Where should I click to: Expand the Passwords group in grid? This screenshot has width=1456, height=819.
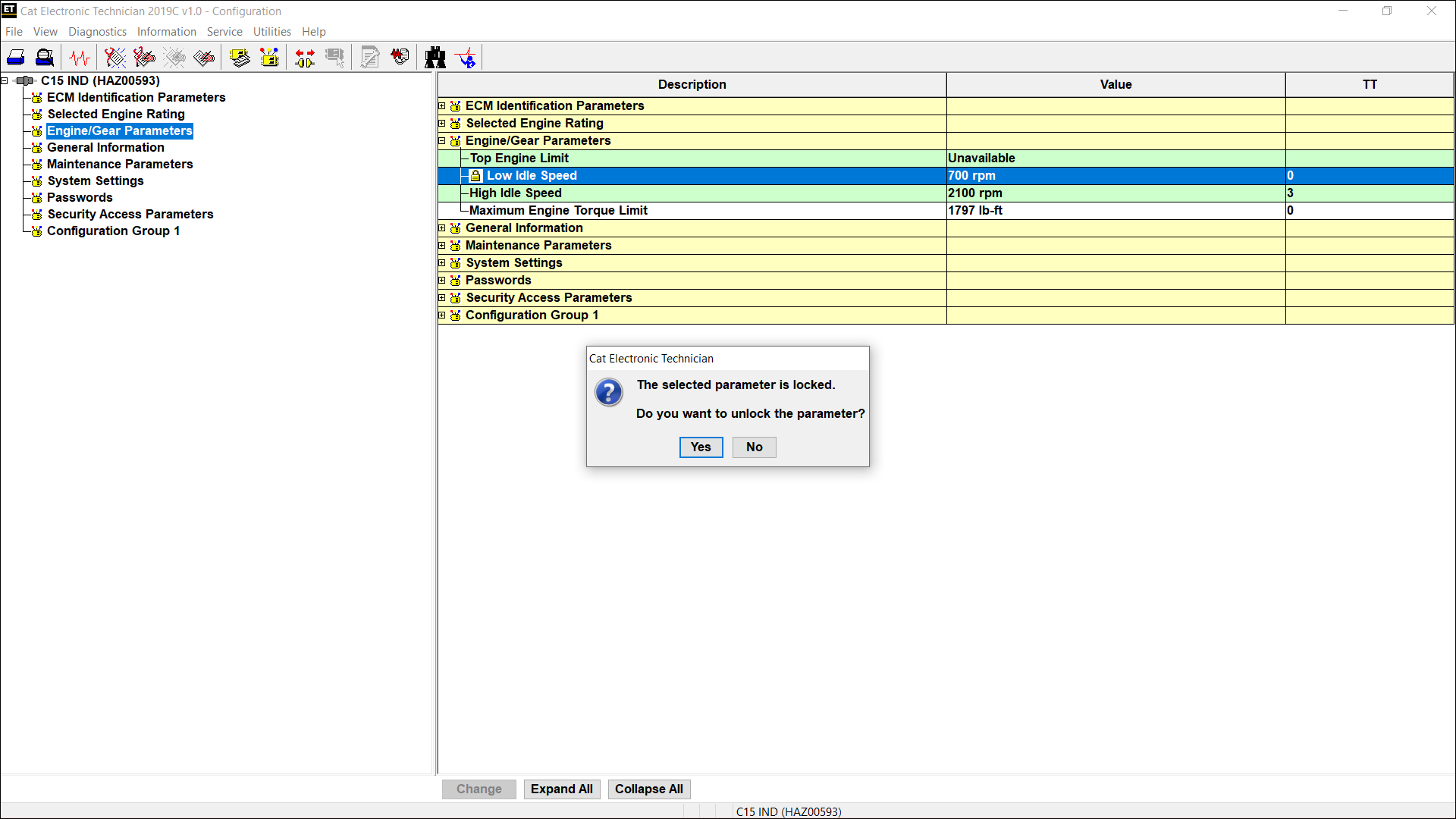pyautogui.click(x=442, y=281)
